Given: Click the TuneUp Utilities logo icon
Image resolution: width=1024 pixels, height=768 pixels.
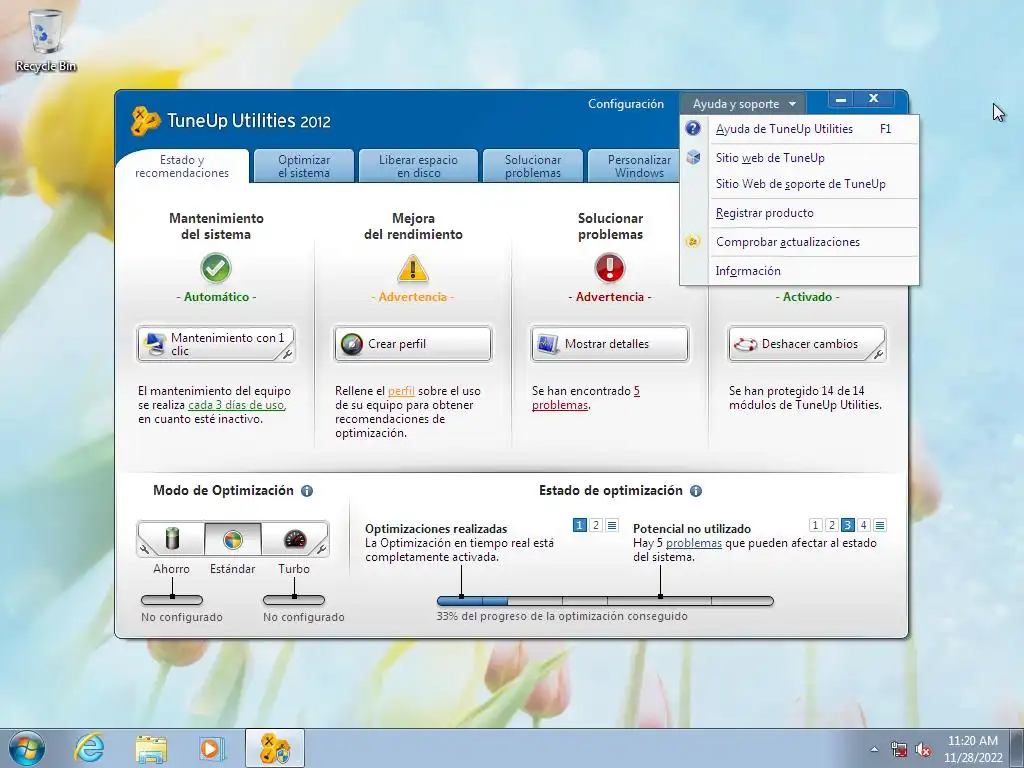Looking at the screenshot, I should pos(145,121).
